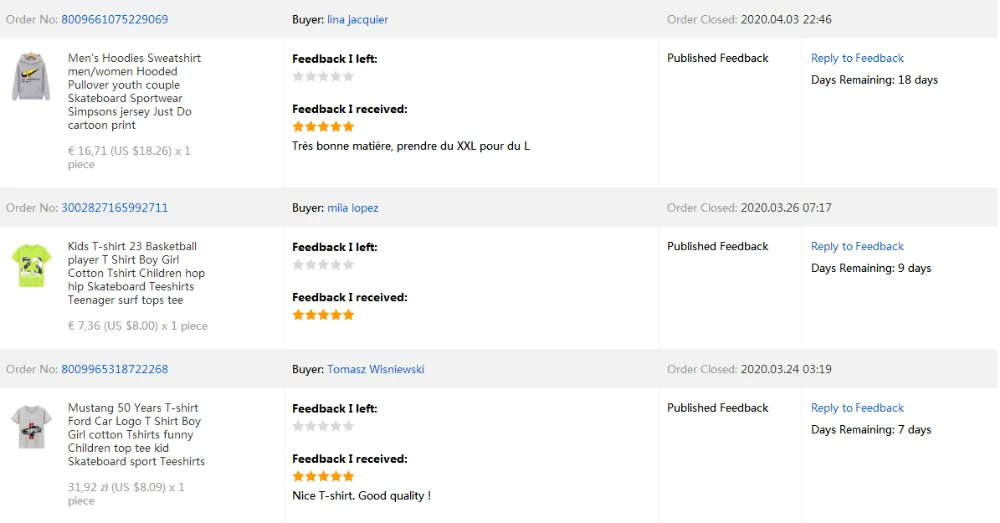View buyer lina jacquier's profile
1000x523 pixels.
coord(357,20)
